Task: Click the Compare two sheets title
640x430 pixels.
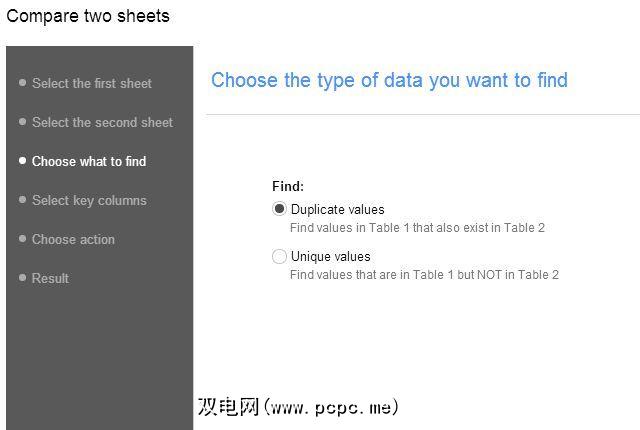Action: (x=88, y=16)
